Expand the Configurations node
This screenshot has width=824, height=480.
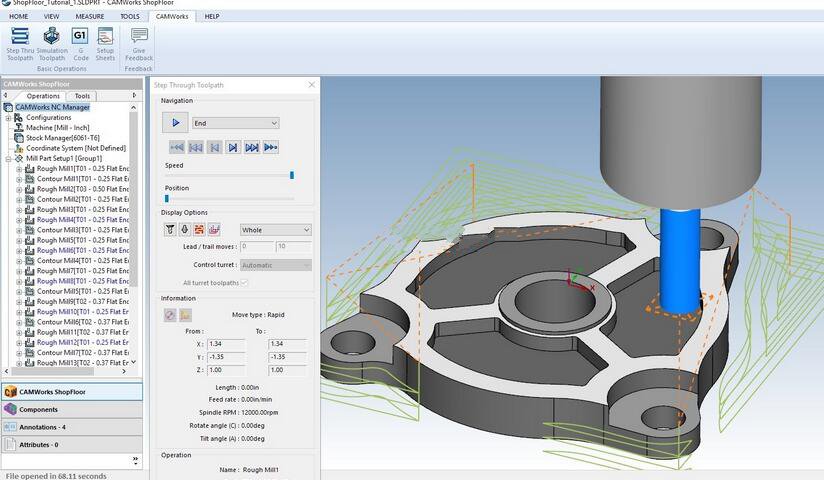click(8, 118)
